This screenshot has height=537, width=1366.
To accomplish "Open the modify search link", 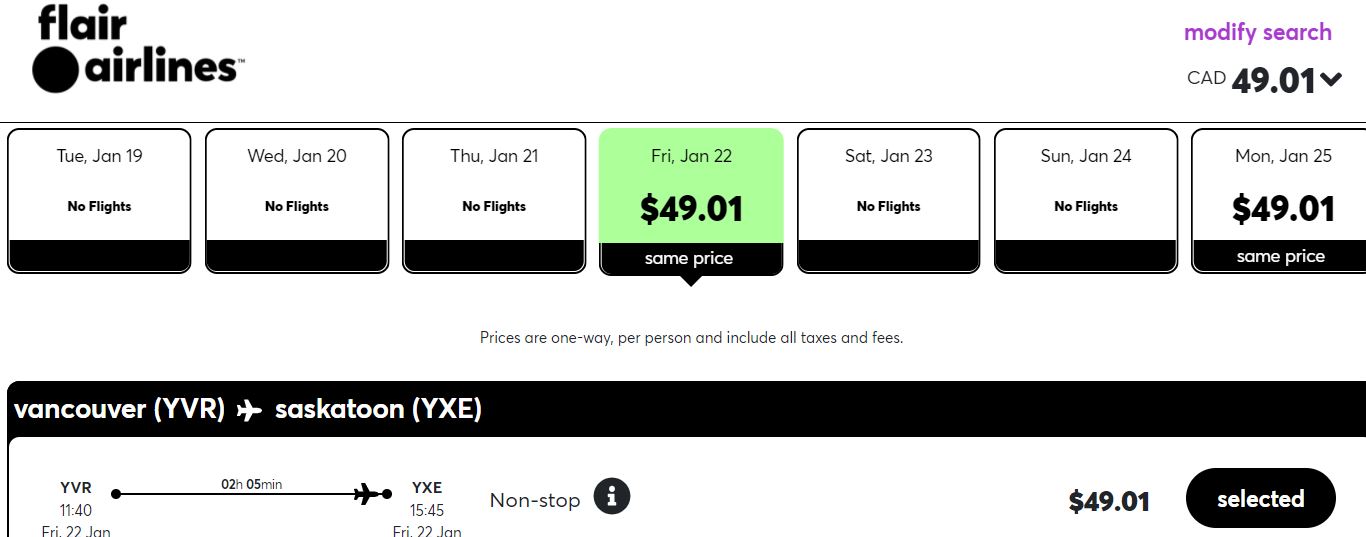I will click(1257, 32).
